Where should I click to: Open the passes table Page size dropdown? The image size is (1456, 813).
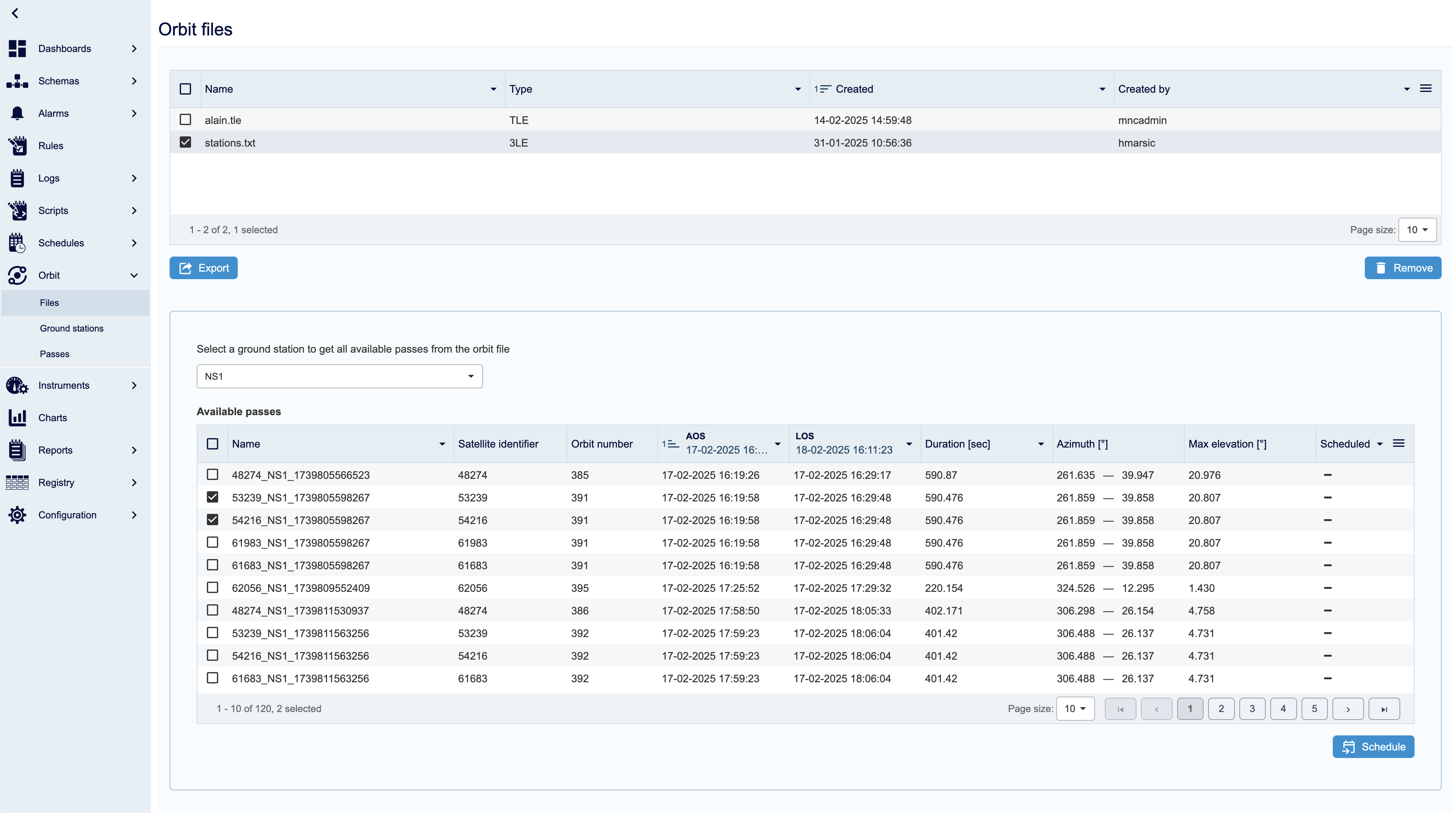click(x=1075, y=709)
